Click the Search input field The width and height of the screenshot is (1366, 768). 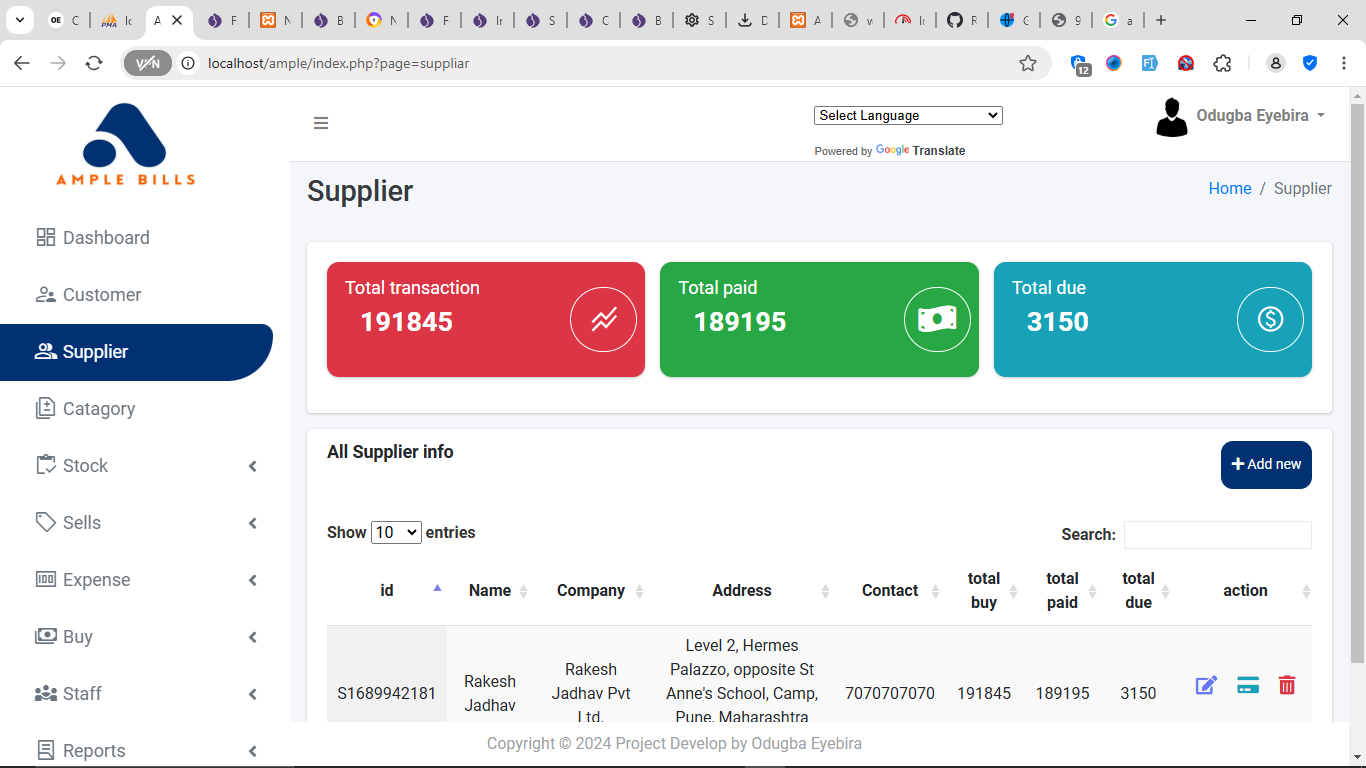1217,535
